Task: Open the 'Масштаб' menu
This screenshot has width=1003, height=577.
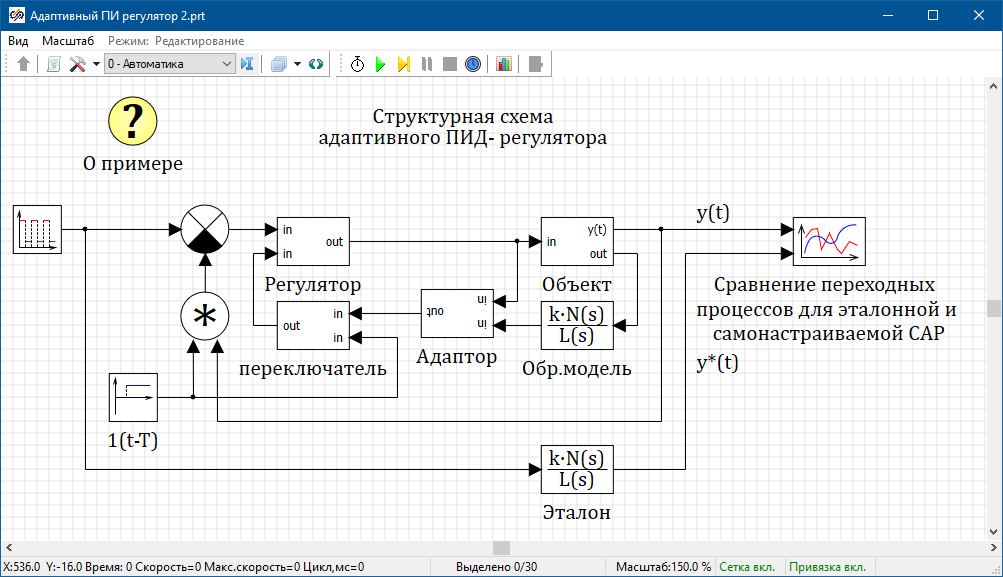Action: coord(67,41)
